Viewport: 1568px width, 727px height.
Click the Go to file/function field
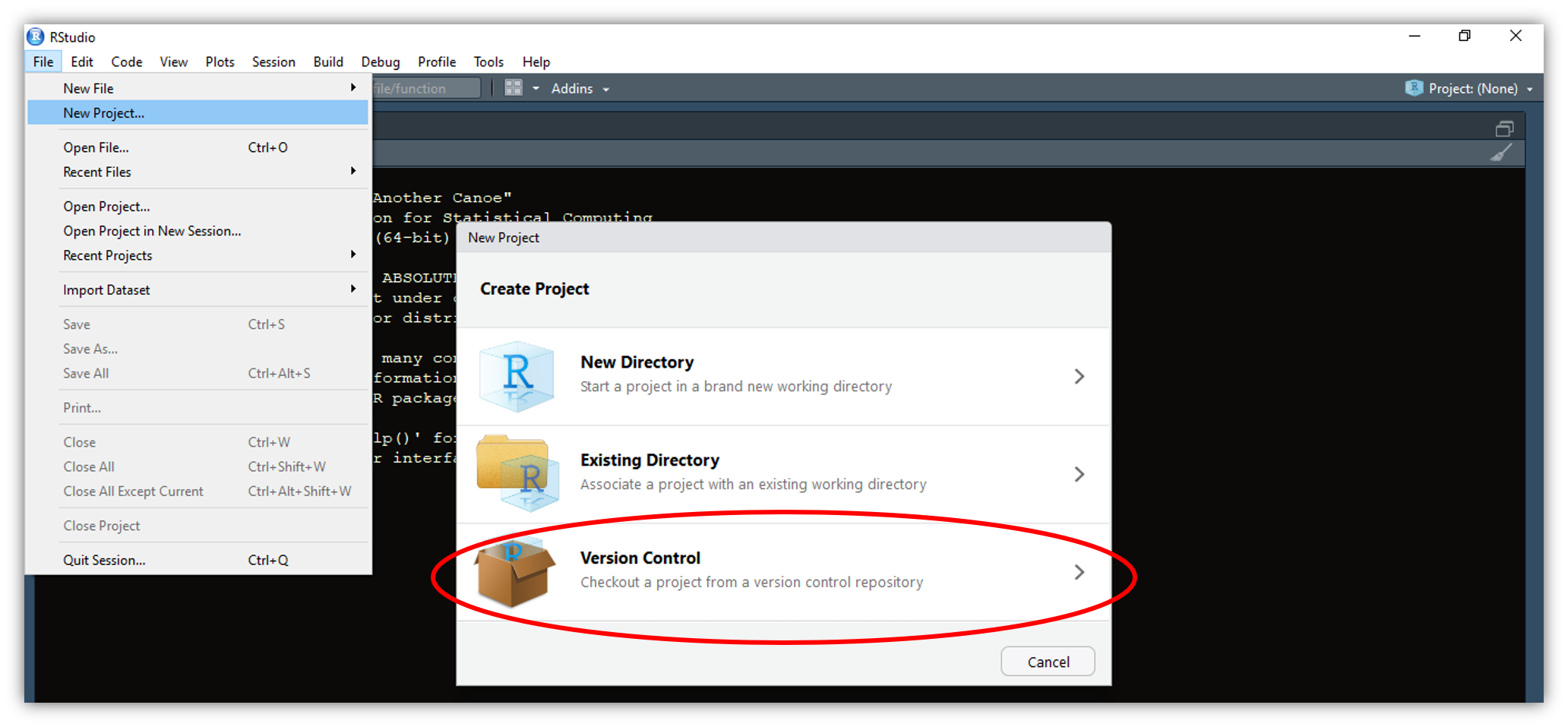point(424,88)
